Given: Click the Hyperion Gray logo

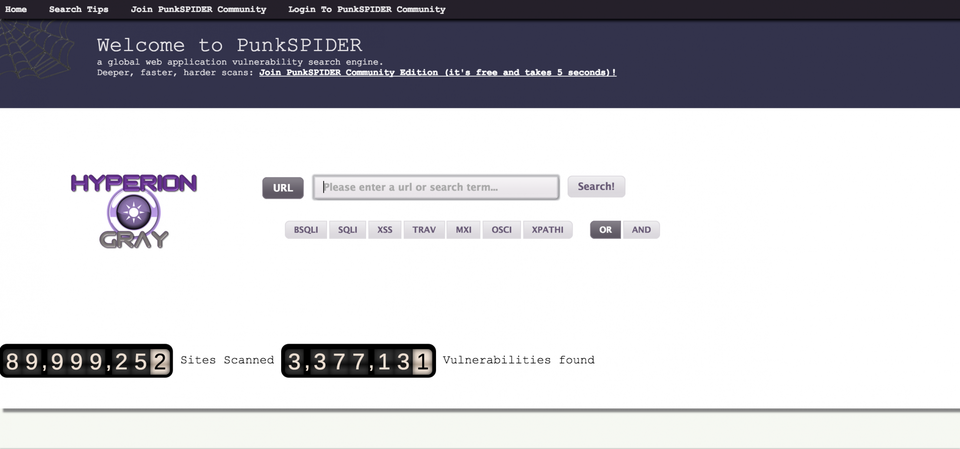Looking at the screenshot, I should 133,211.
